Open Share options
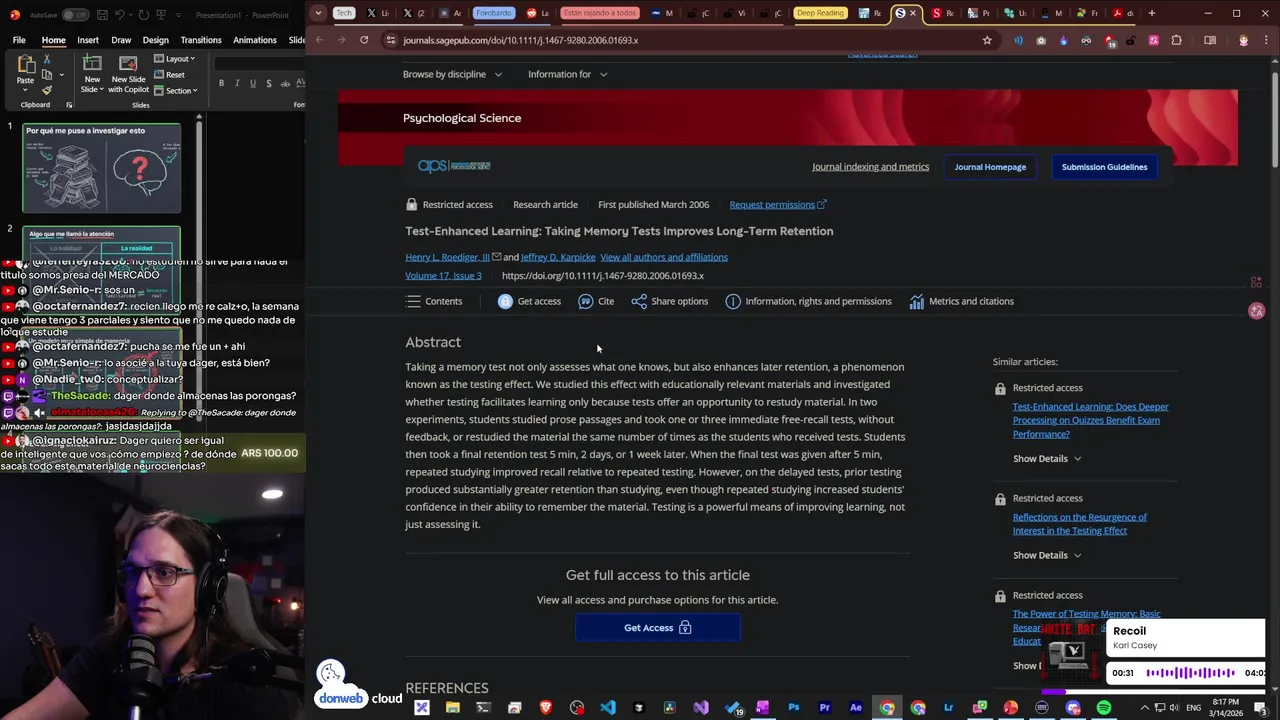This screenshot has height=720, width=1280. point(669,301)
